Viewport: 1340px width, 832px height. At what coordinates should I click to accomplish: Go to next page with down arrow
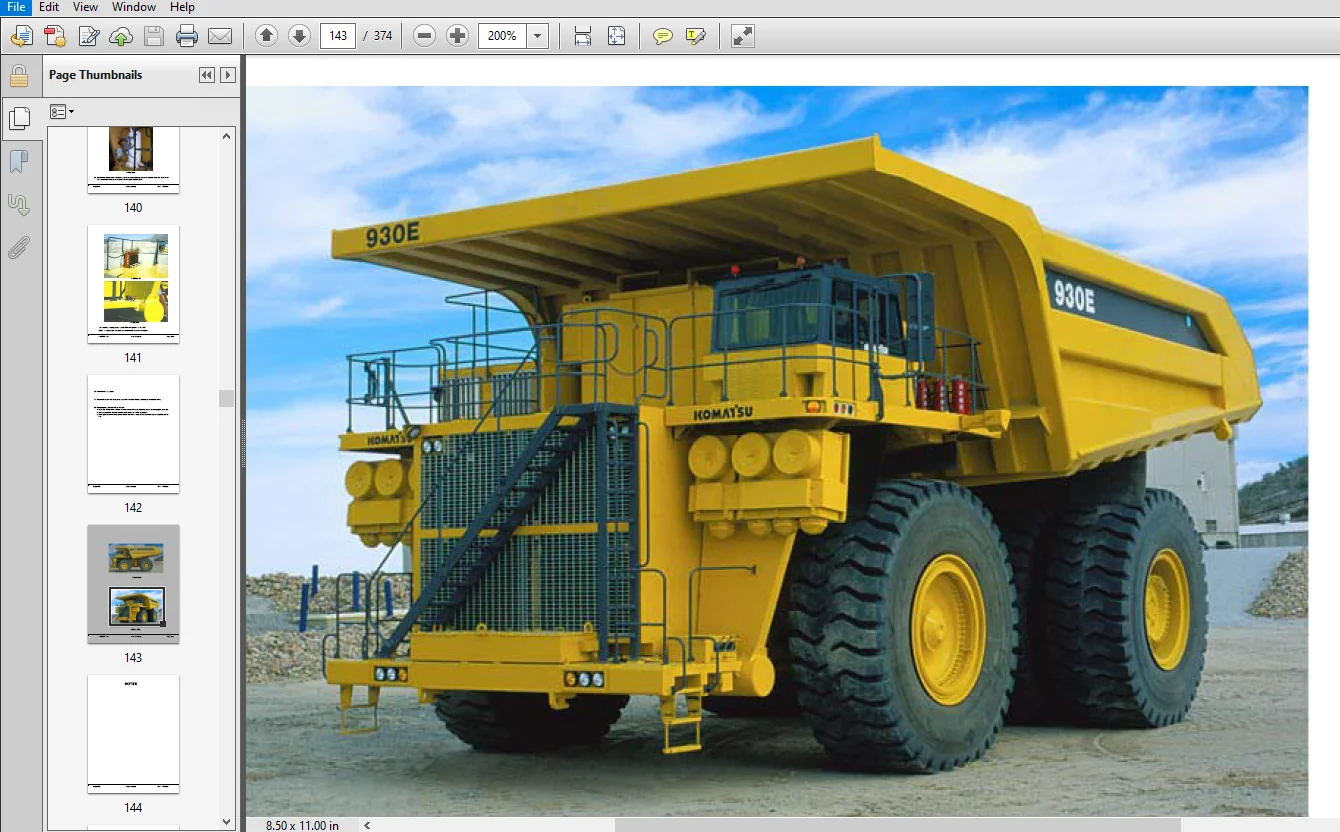click(299, 36)
